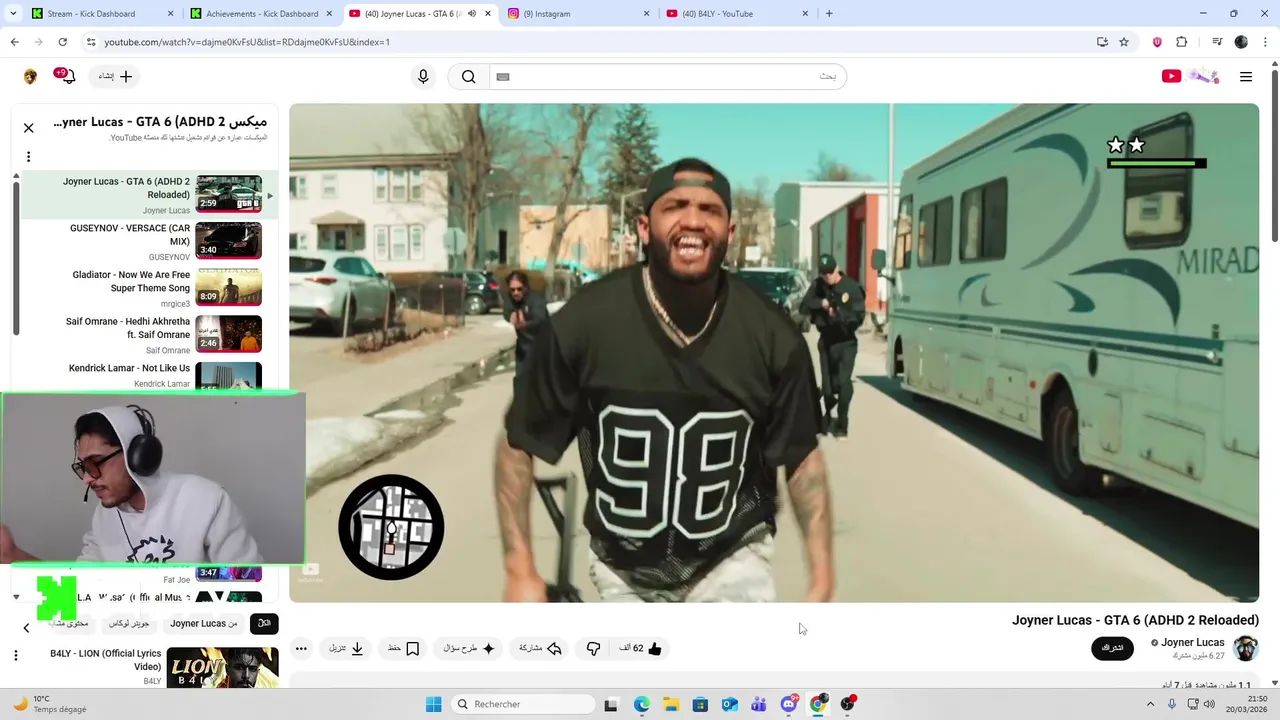1280x720 pixels.
Task: Reload the page
Action: click(x=62, y=42)
